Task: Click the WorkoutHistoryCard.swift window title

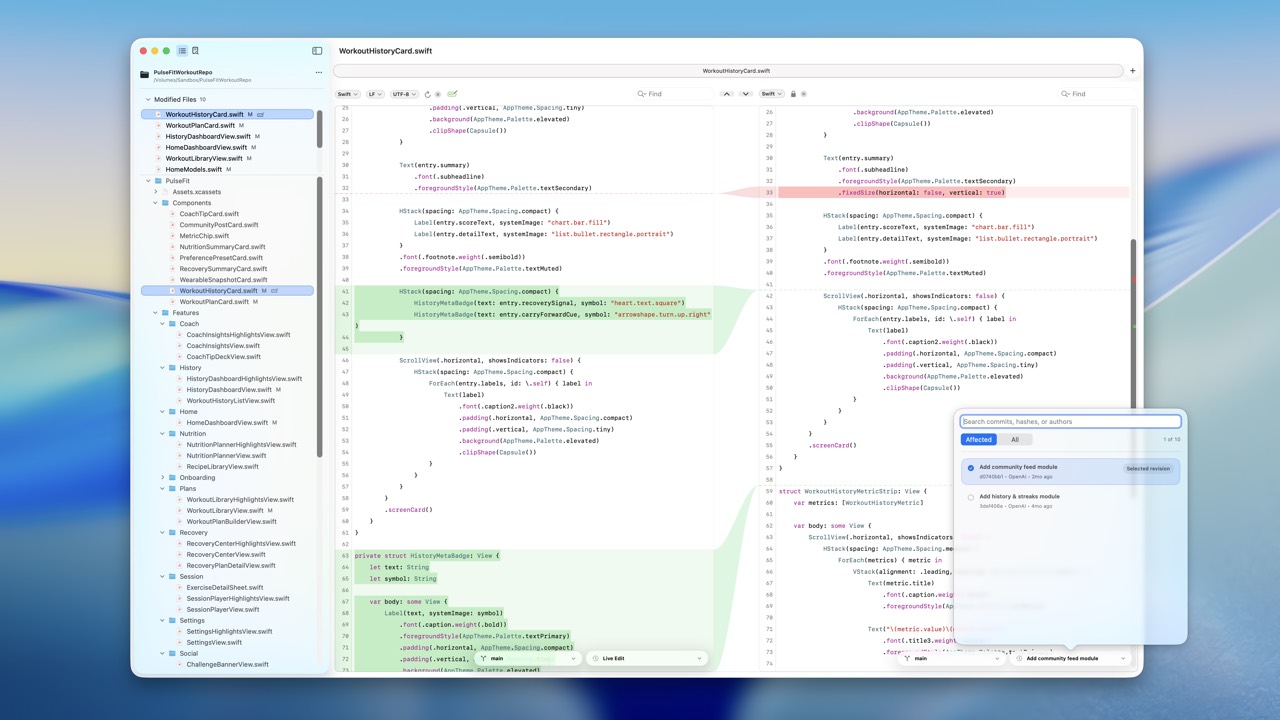Action: pos(385,51)
